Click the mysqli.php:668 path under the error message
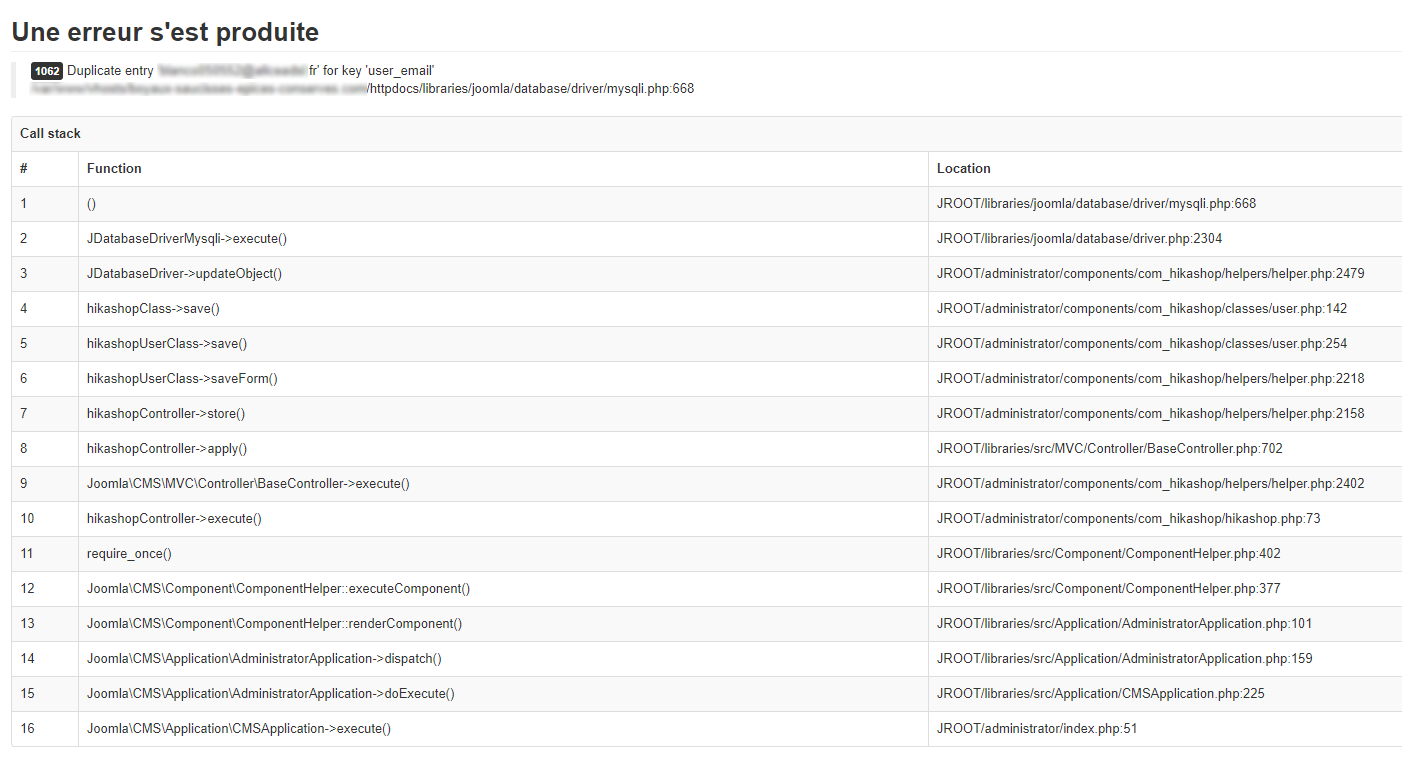This screenshot has width=1402, height=763. [531, 89]
